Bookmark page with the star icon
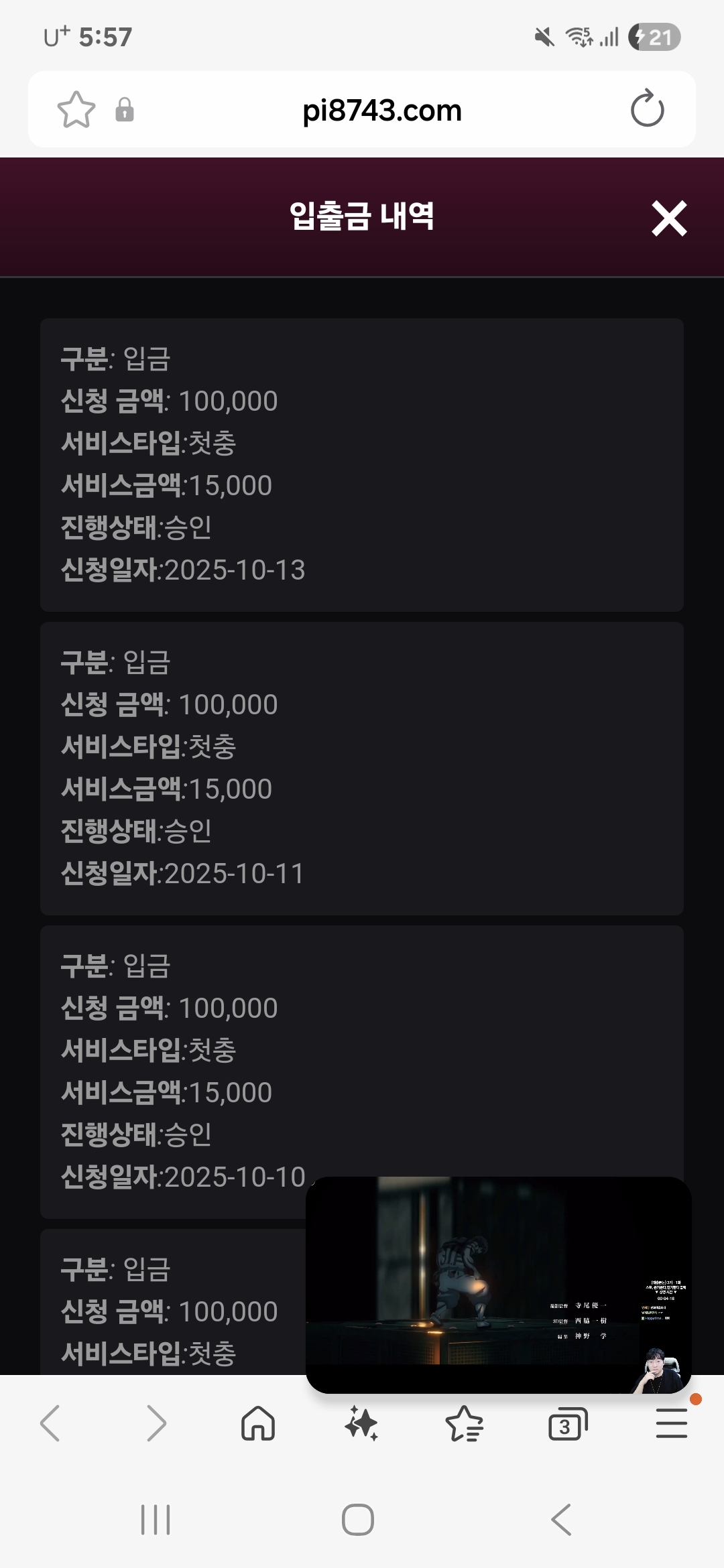 pos(76,109)
